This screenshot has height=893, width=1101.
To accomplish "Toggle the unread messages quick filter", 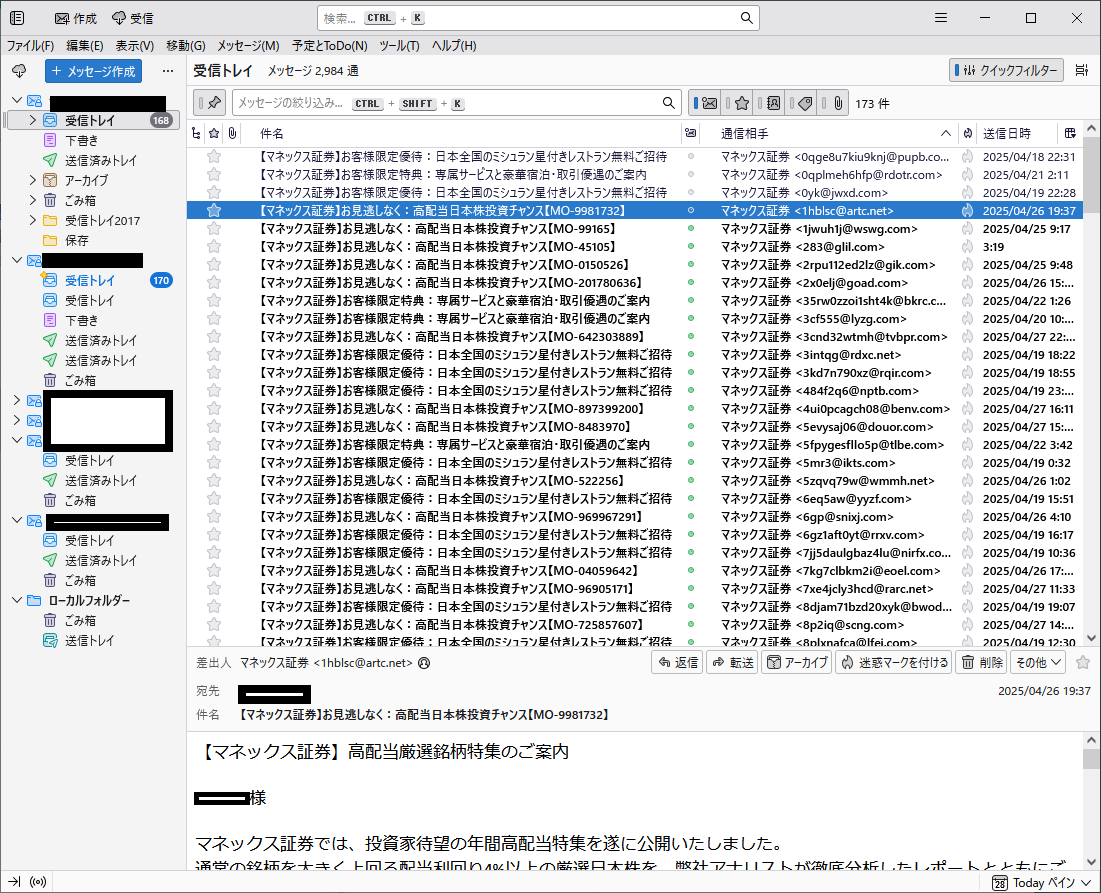I will [x=706, y=103].
